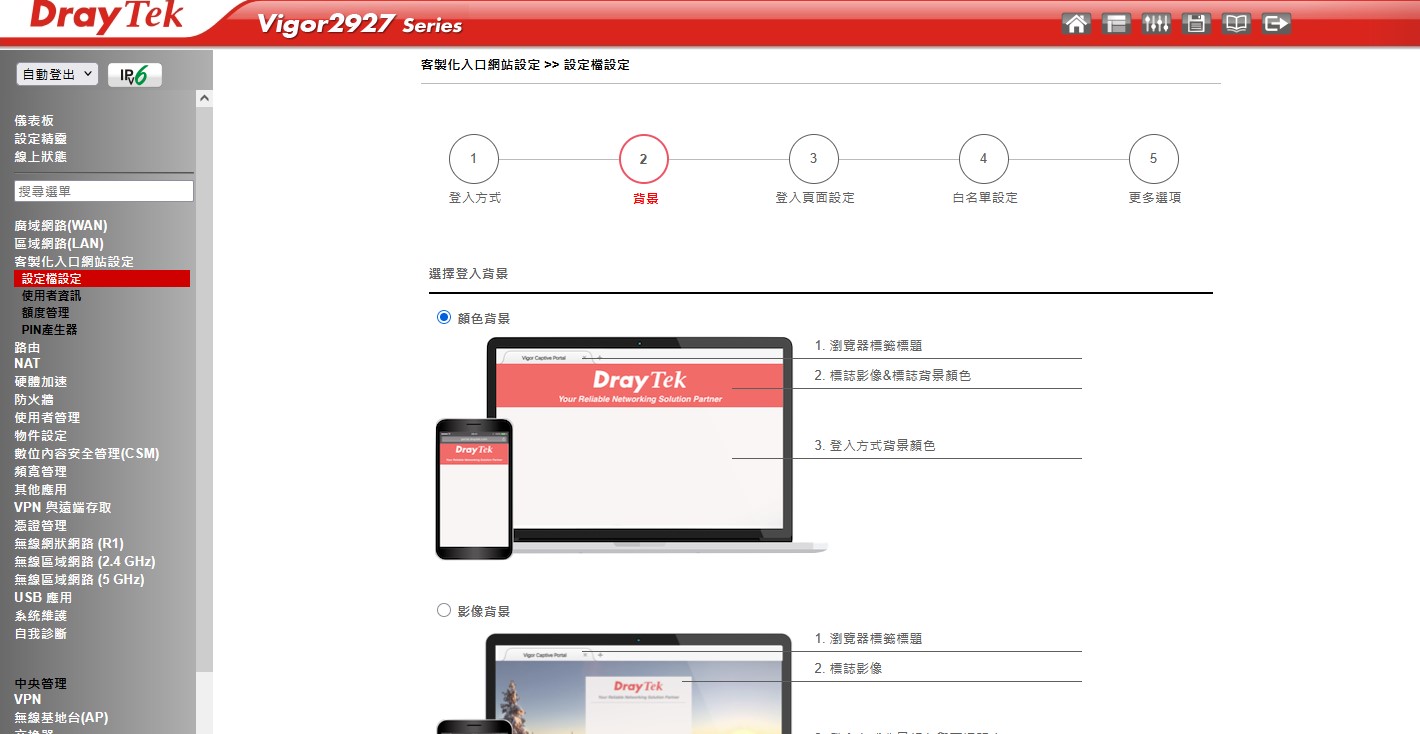The width and height of the screenshot is (1420, 734).
Task: Open 使用者資訊 submenu item
Action: click(x=52, y=296)
